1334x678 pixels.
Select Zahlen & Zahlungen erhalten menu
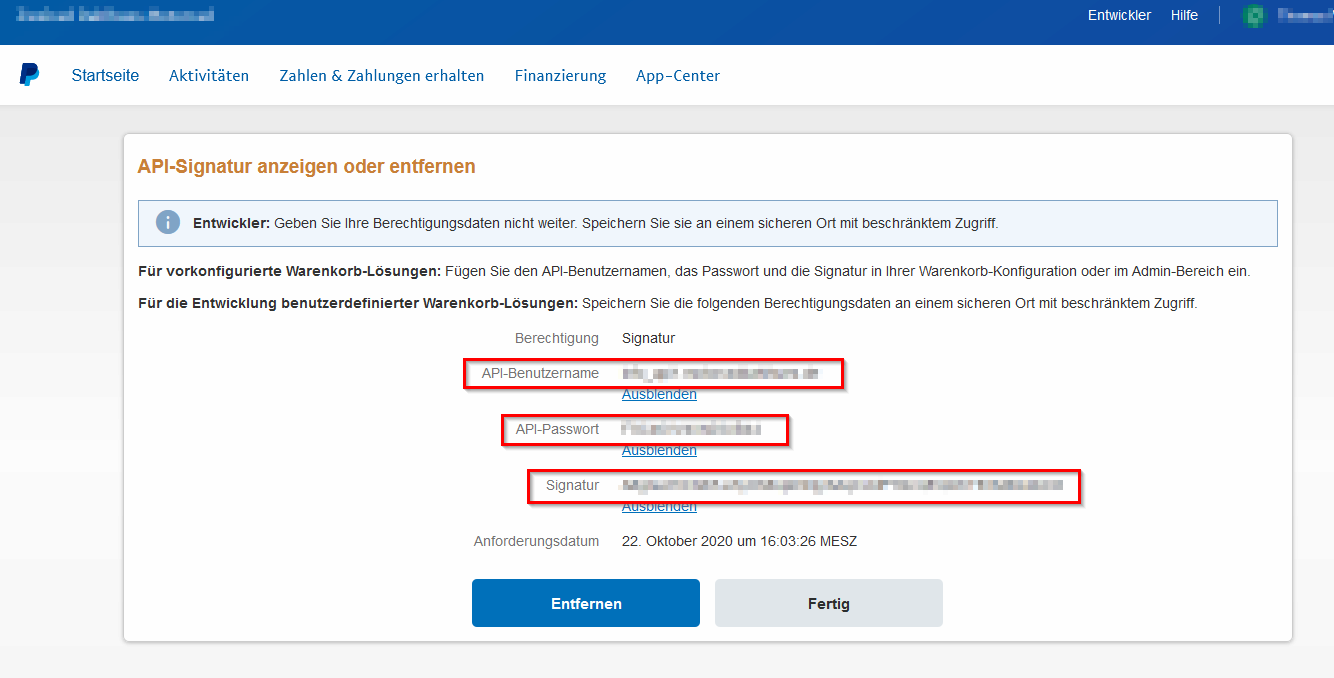pos(382,75)
